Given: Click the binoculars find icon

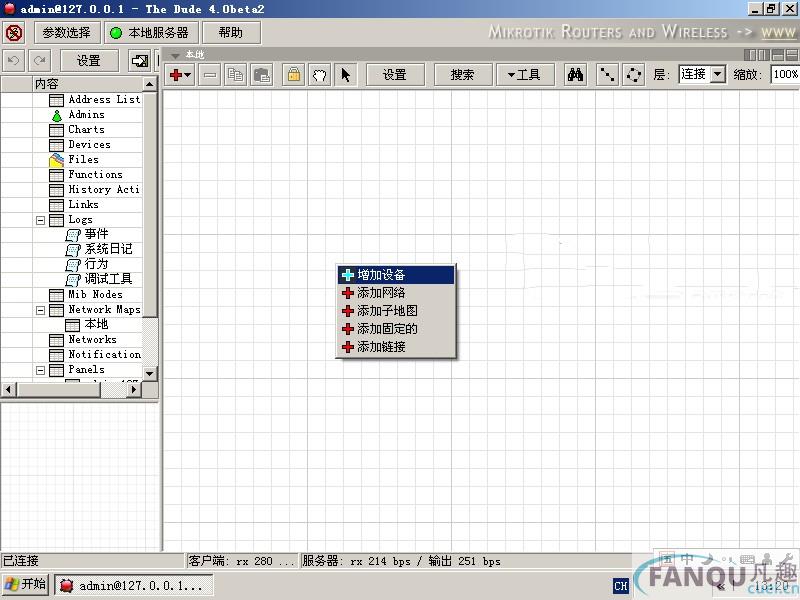Looking at the screenshot, I should [x=575, y=75].
